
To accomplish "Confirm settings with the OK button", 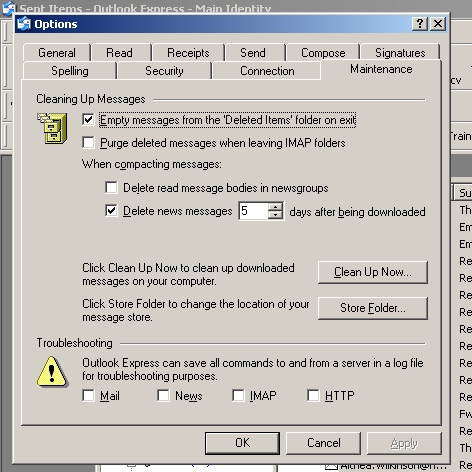I will [242, 443].
